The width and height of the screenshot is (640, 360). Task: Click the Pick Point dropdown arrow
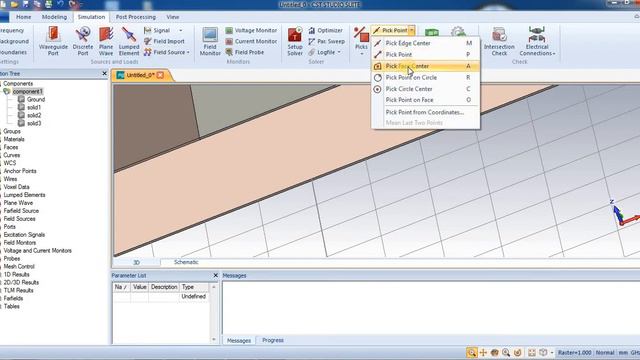pos(412,30)
